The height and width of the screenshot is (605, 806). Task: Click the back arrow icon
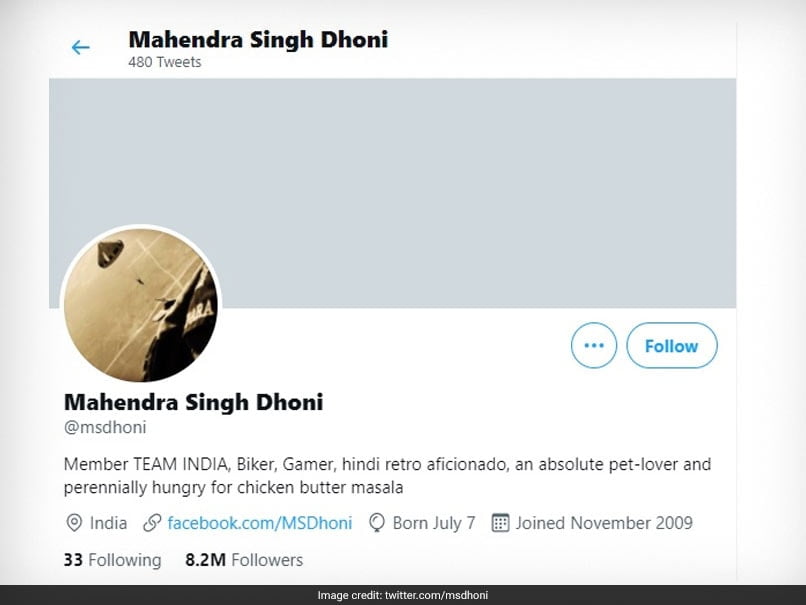80,47
